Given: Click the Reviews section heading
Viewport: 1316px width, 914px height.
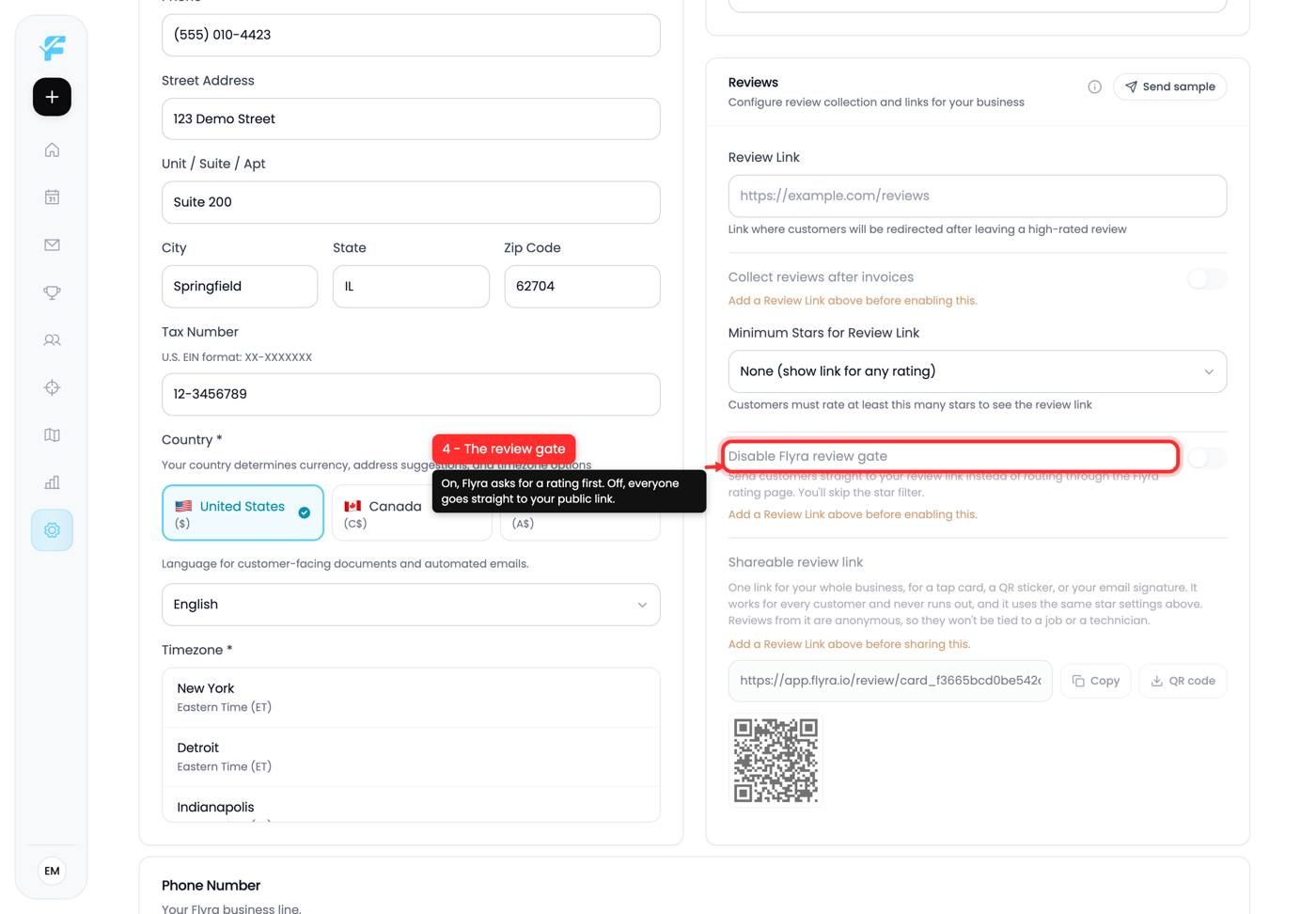Looking at the screenshot, I should point(753,83).
